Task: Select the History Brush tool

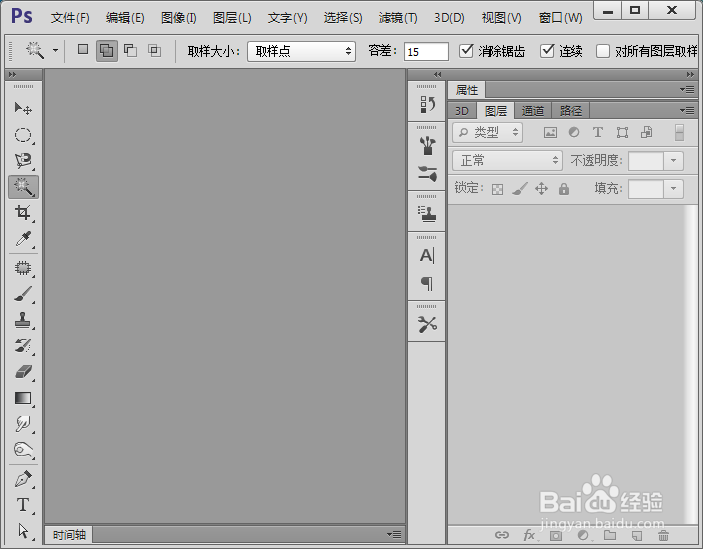Action: [x=23, y=346]
